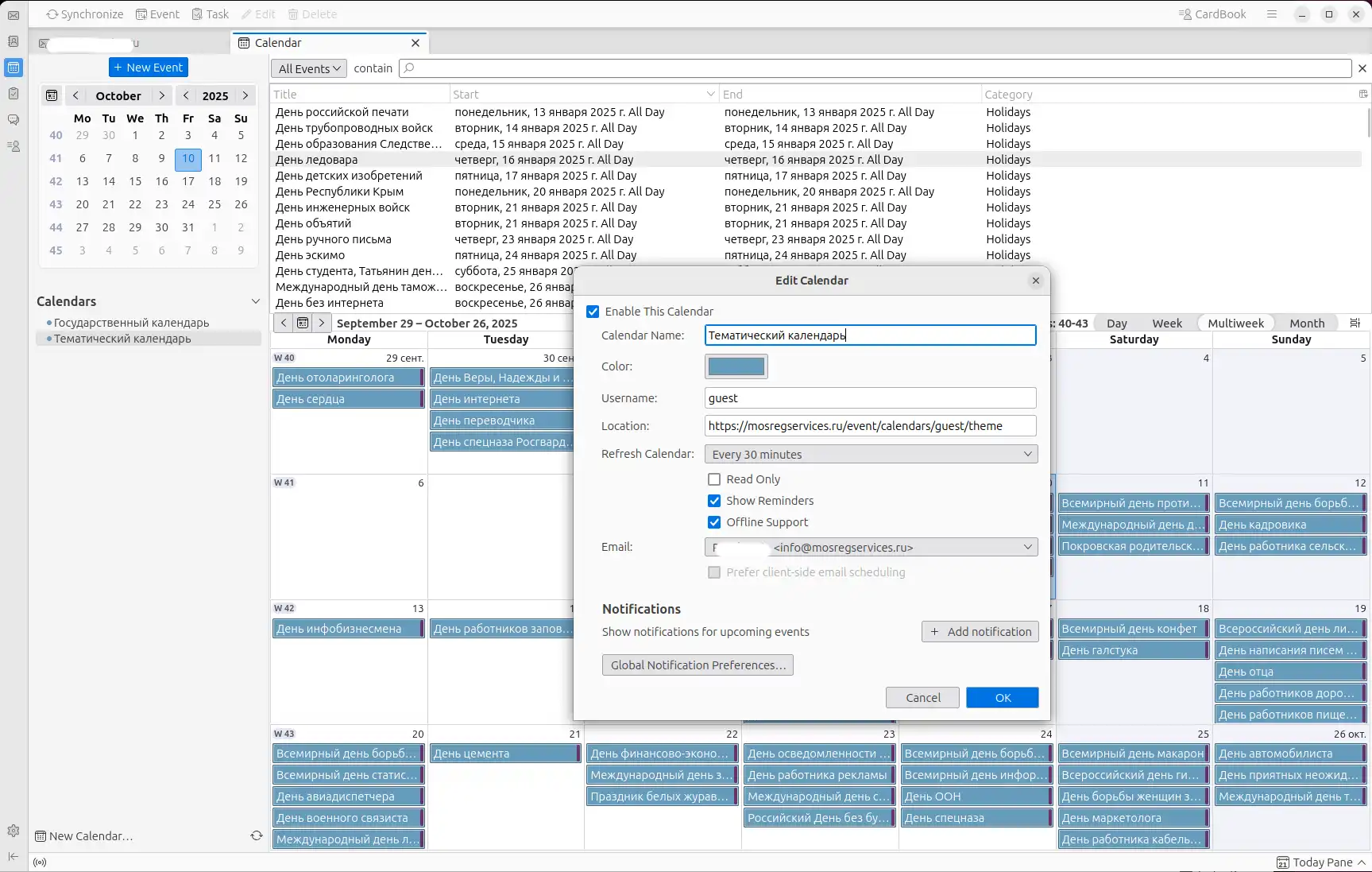The height and width of the screenshot is (872, 1372).
Task: Click the Add notification button
Action: 980,631
